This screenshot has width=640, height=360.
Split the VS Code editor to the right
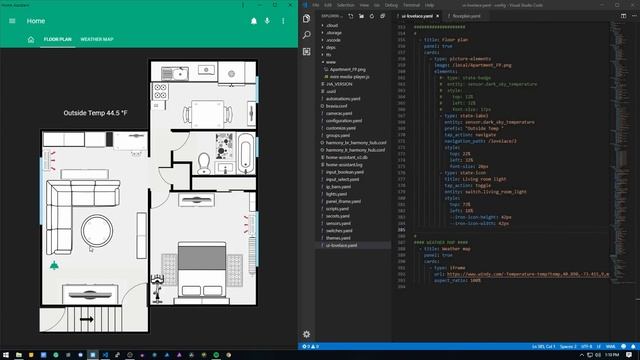[x=623, y=16]
